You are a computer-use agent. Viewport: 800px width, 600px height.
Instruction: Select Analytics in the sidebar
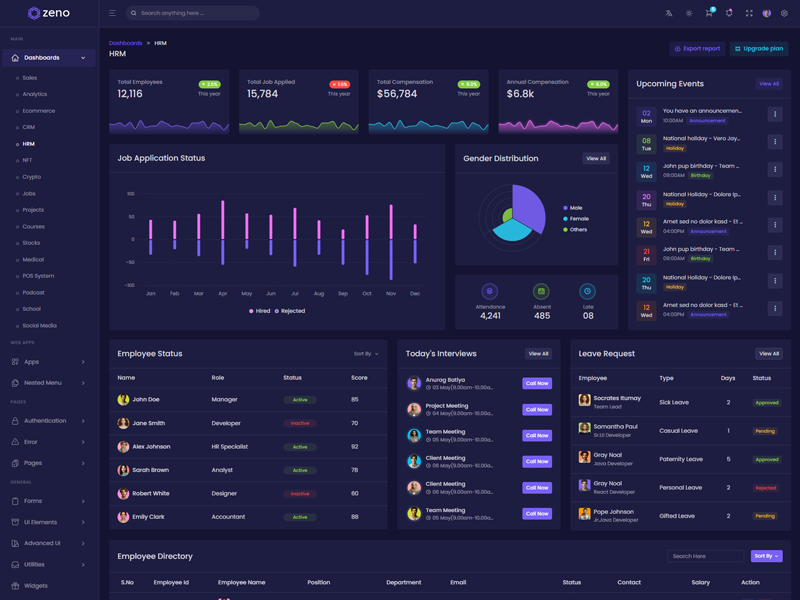click(x=35, y=94)
